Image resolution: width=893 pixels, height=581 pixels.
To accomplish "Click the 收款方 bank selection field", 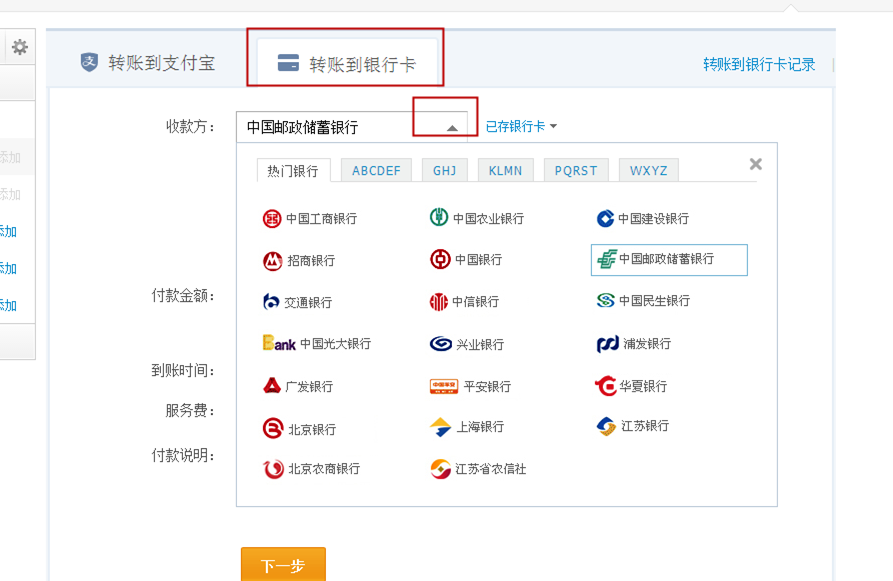I will (352, 126).
